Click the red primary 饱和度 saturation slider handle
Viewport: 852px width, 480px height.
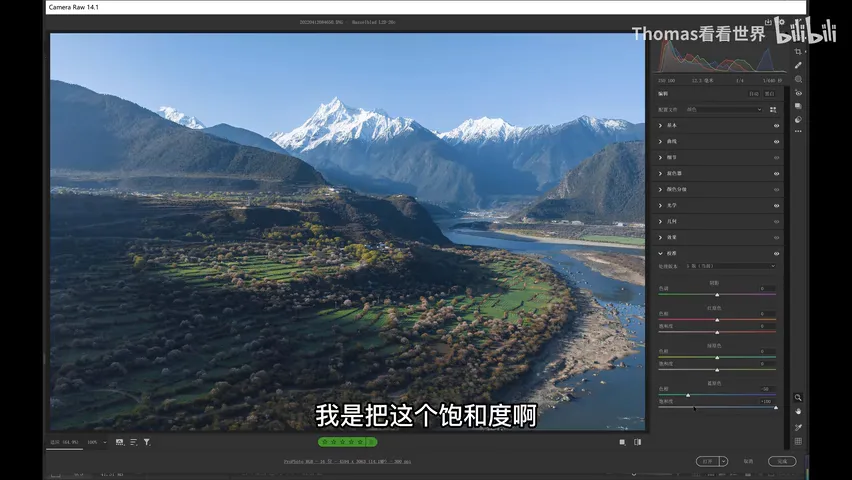coord(717,332)
